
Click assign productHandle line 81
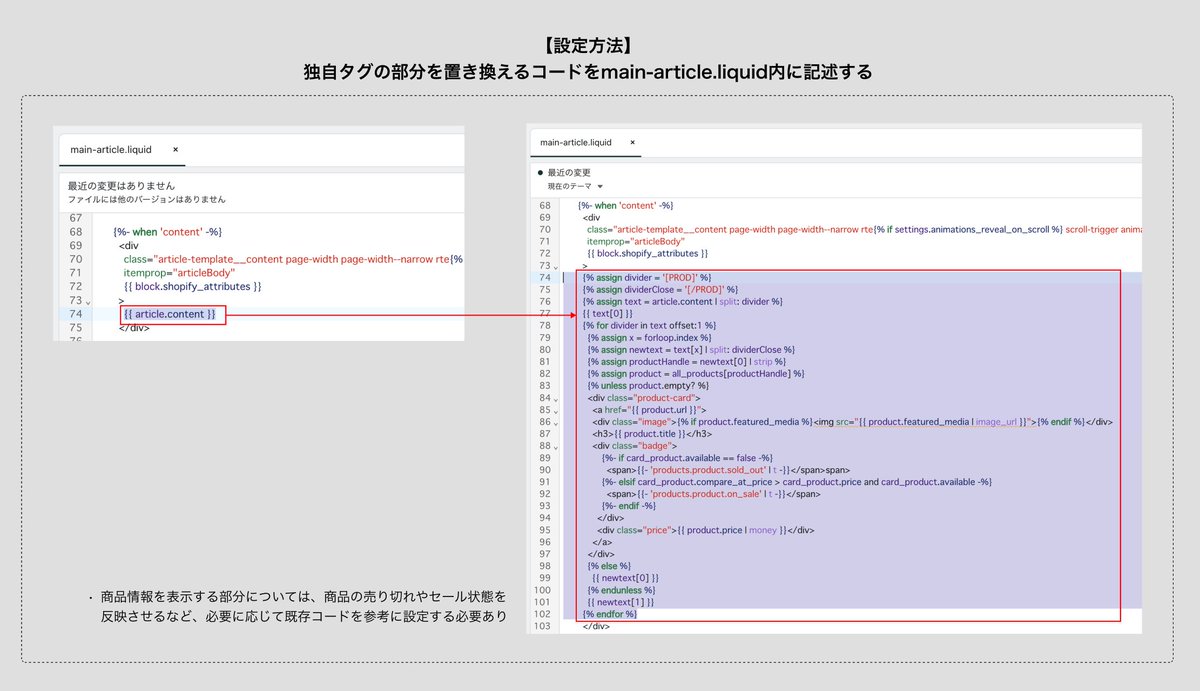click(687, 362)
